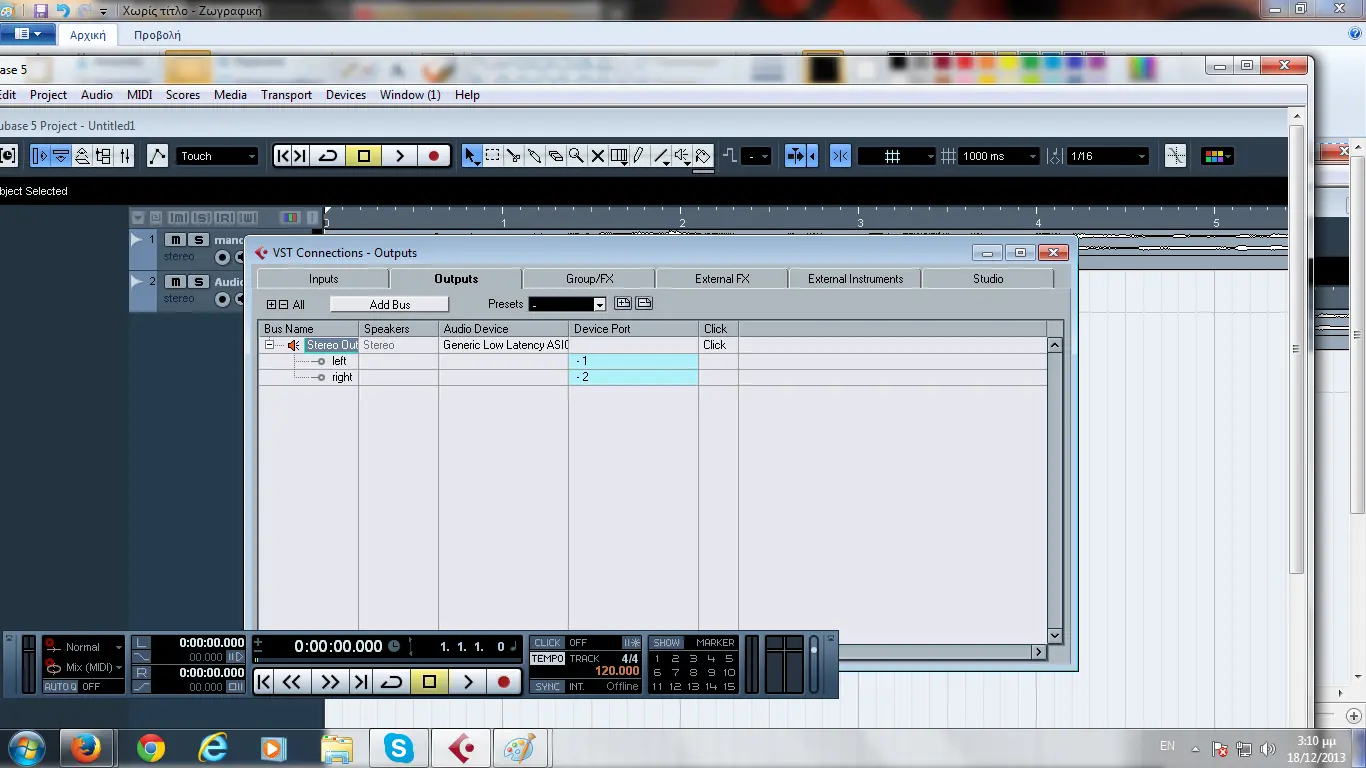Click the remove preset icon
This screenshot has height=768, width=1366.
coord(644,303)
